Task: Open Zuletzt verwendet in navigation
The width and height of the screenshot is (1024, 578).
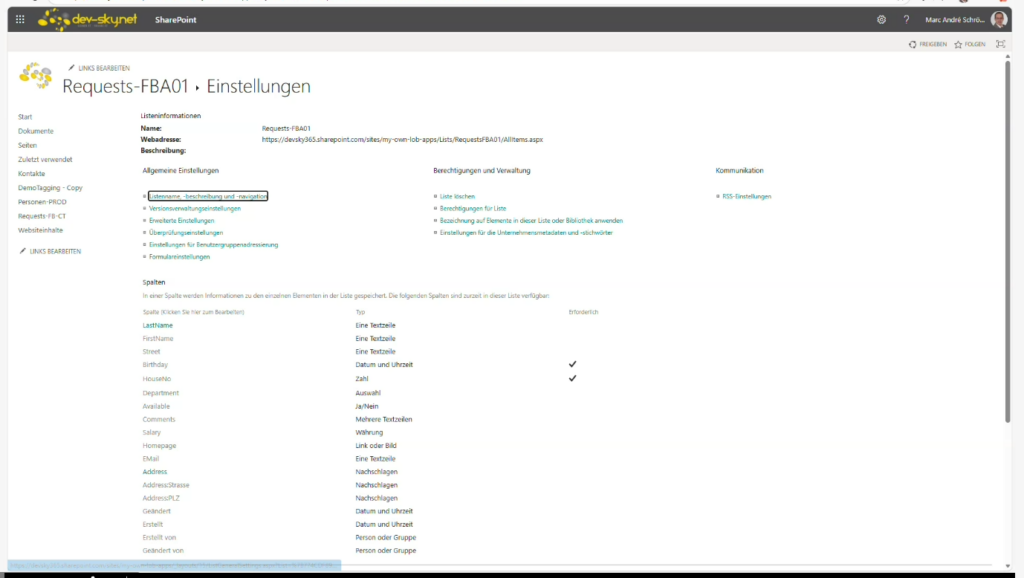Action: click(45, 159)
